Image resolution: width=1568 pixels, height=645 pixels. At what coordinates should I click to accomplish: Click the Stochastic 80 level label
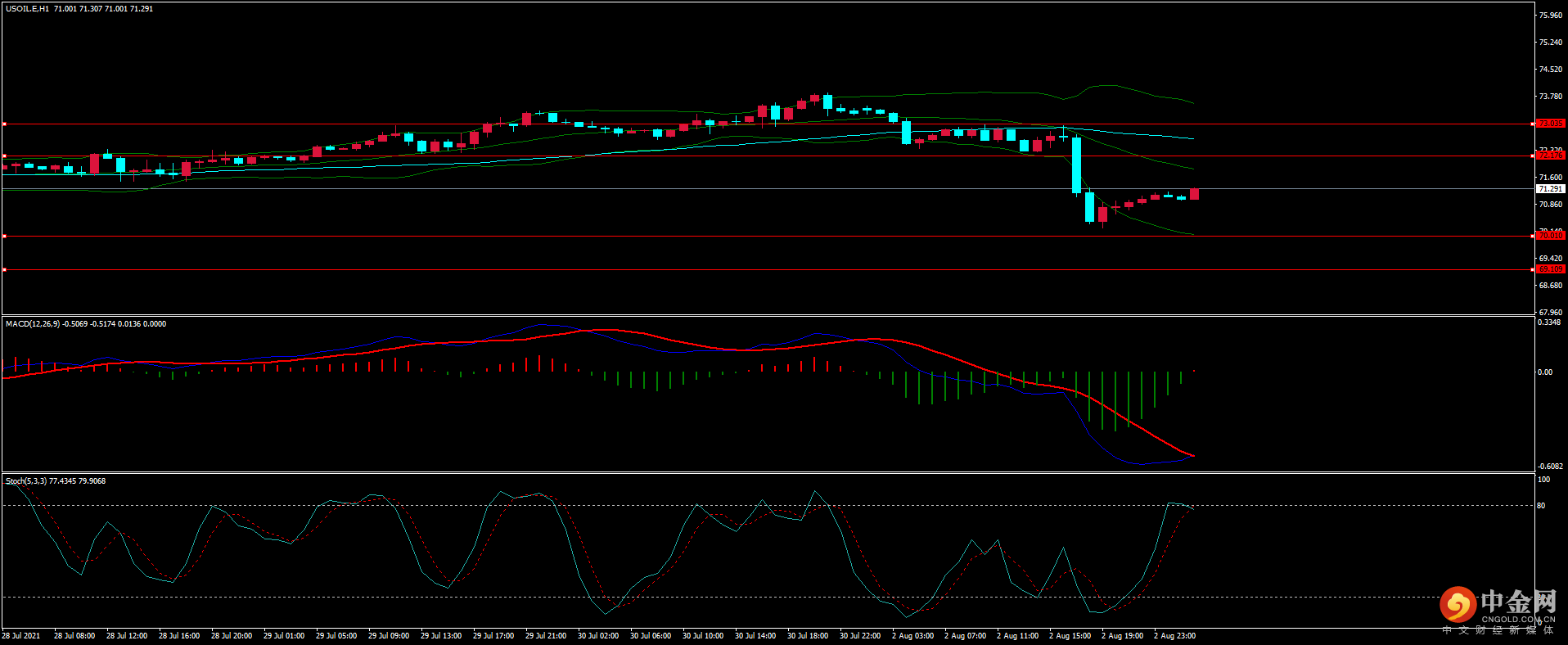click(1541, 506)
